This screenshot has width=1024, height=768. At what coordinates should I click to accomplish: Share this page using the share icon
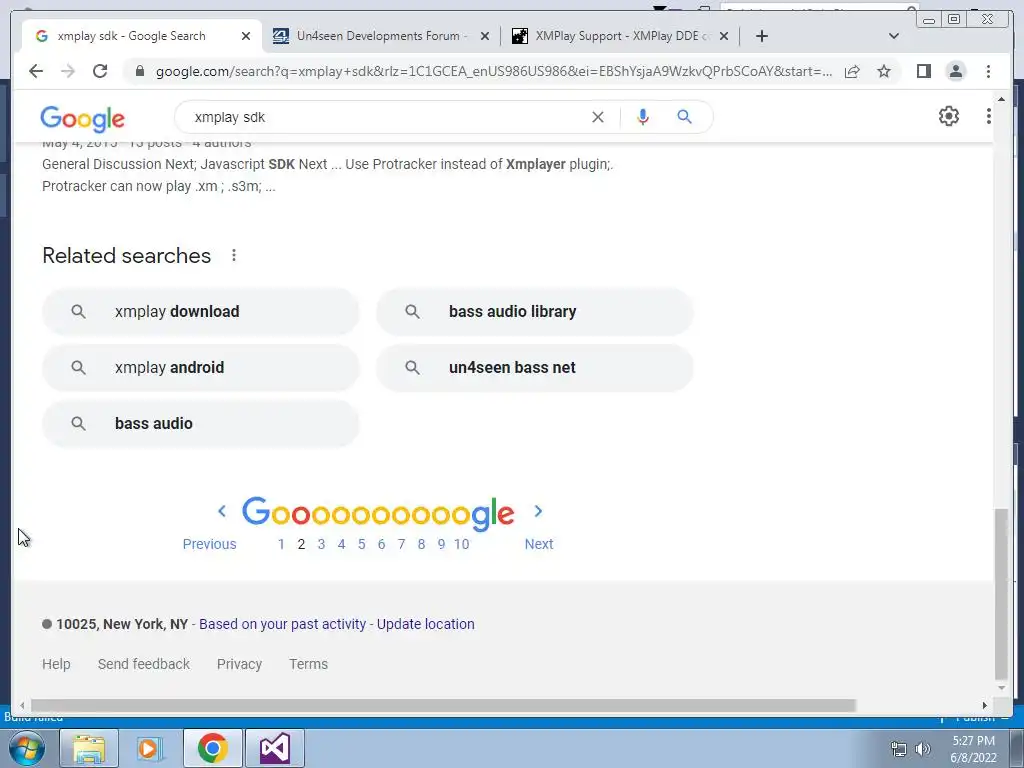click(852, 71)
